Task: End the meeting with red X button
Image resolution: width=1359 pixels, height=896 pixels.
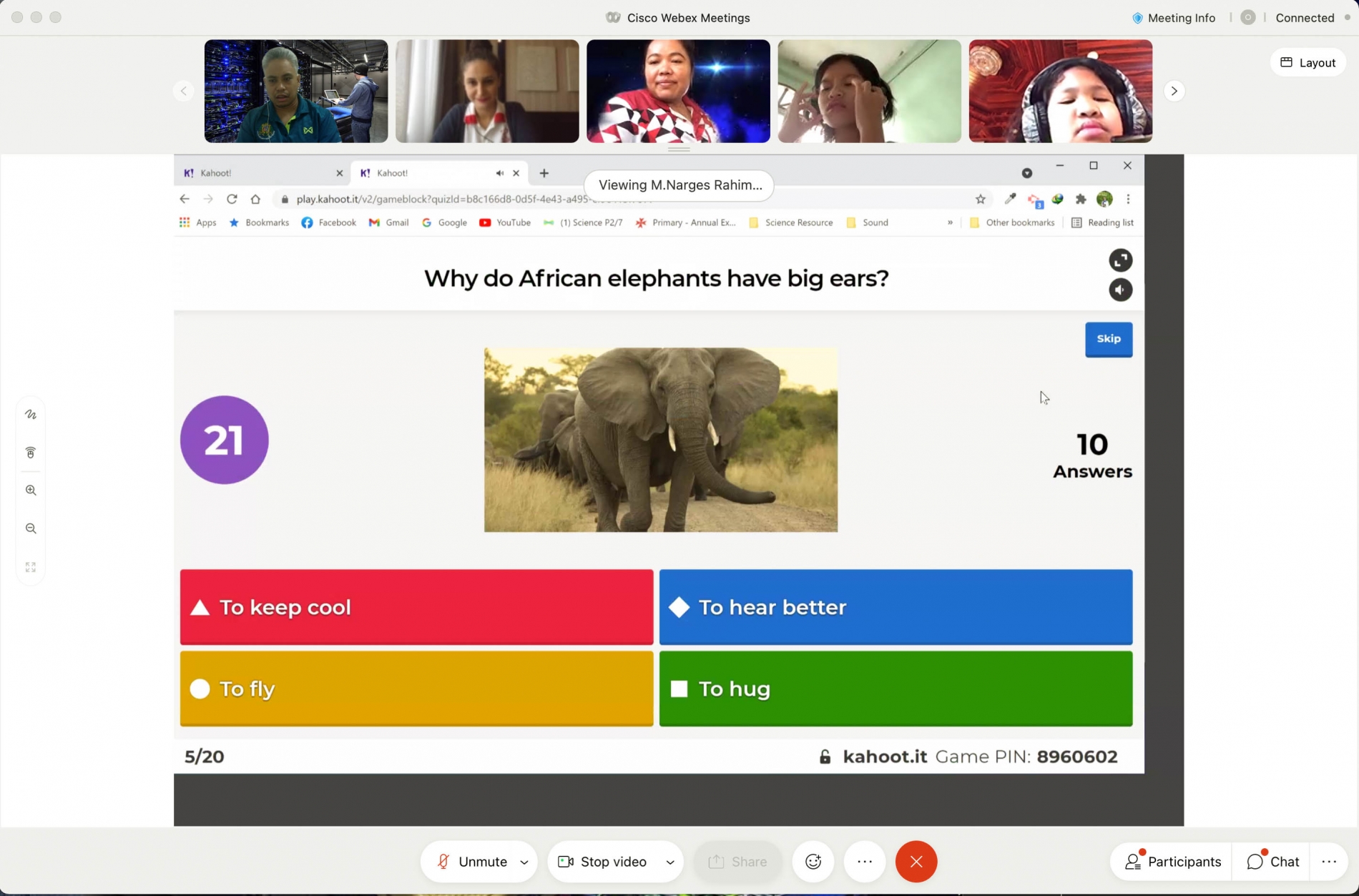Action: coord(916,862)
